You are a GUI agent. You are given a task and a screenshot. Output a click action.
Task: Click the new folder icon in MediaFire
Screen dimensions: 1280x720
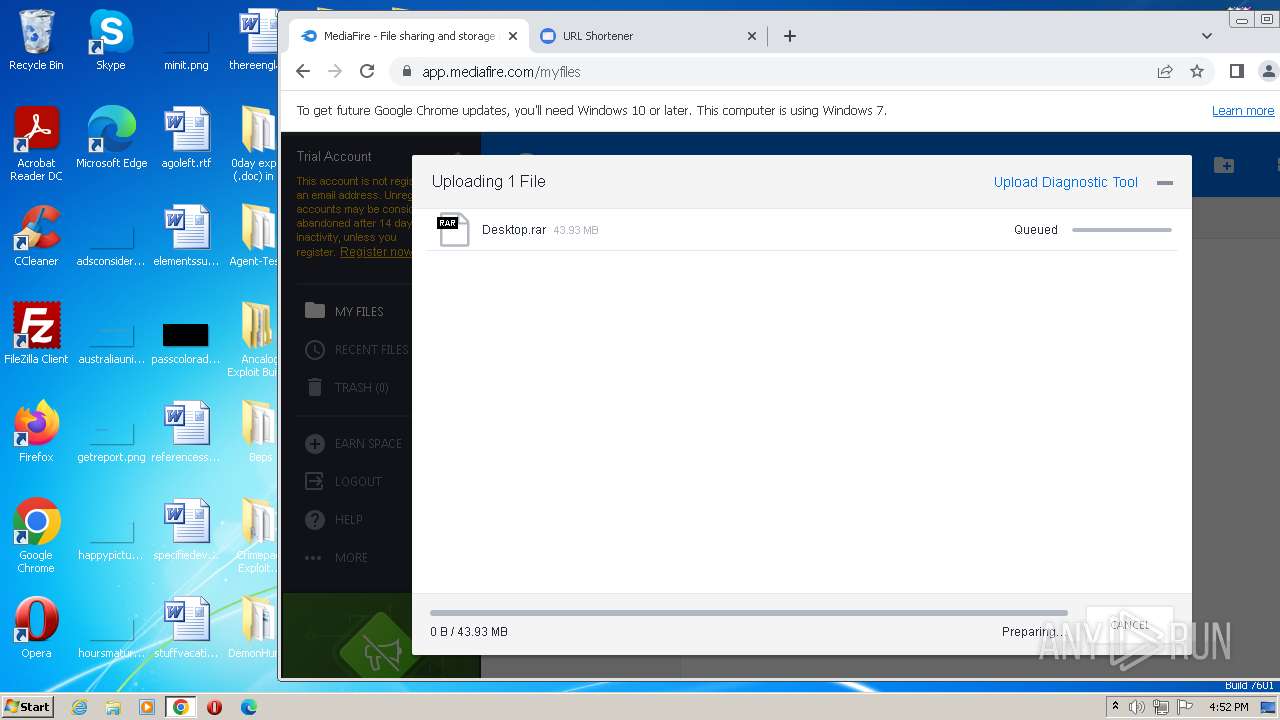(1224, 165)
